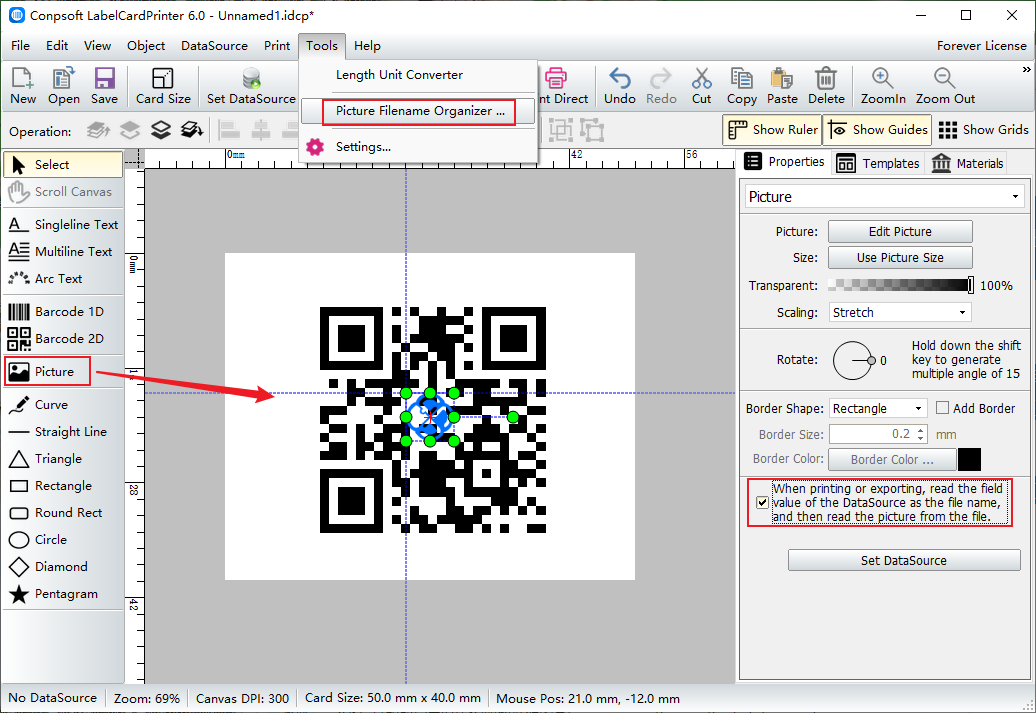The width and height of the screenshot is (1036, 713).
Task: Toggle the Show Grids button
Action: click(x=983, y=130)
